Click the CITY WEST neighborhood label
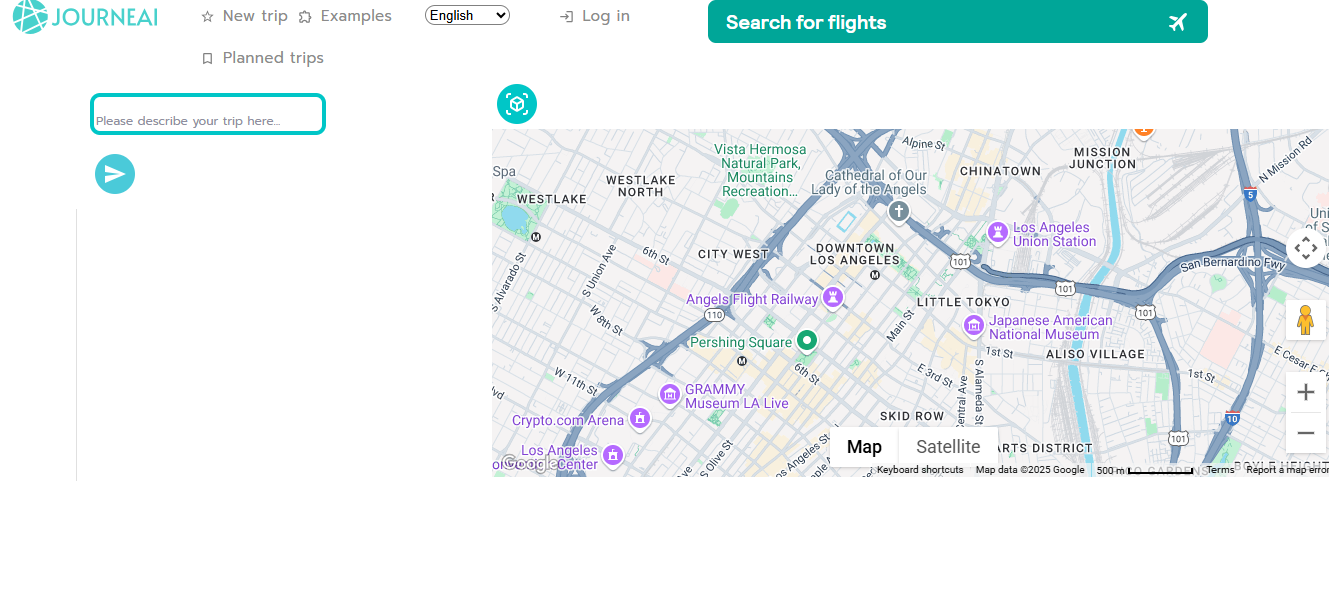This screenshot has height=589, width=1329. point(733,254)
